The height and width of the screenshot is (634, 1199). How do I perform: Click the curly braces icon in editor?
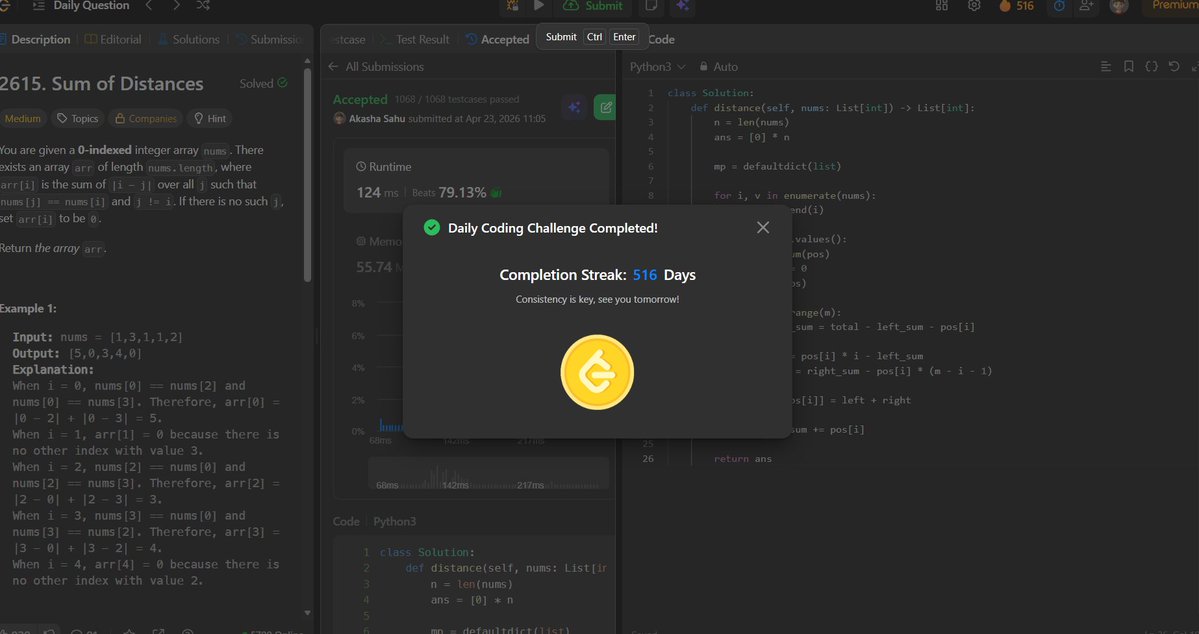1152,67
